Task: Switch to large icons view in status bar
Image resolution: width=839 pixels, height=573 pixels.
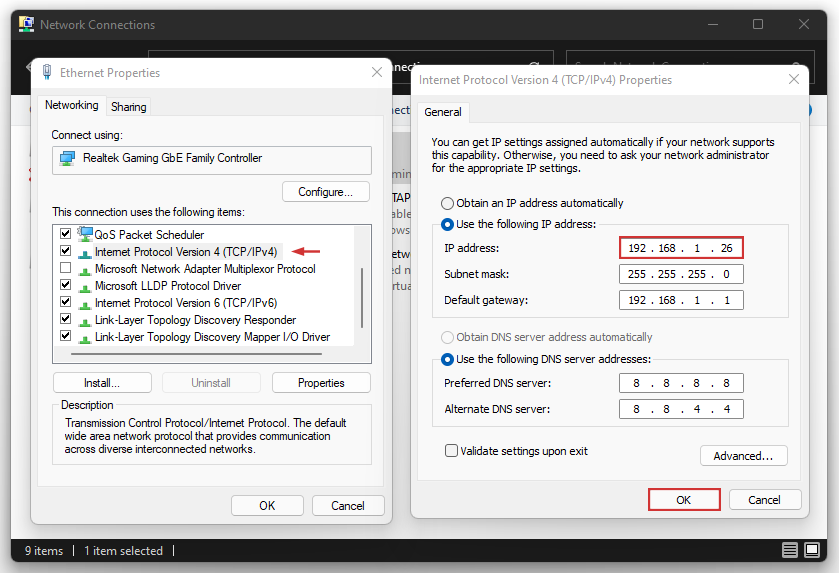Action: [812, 550]
